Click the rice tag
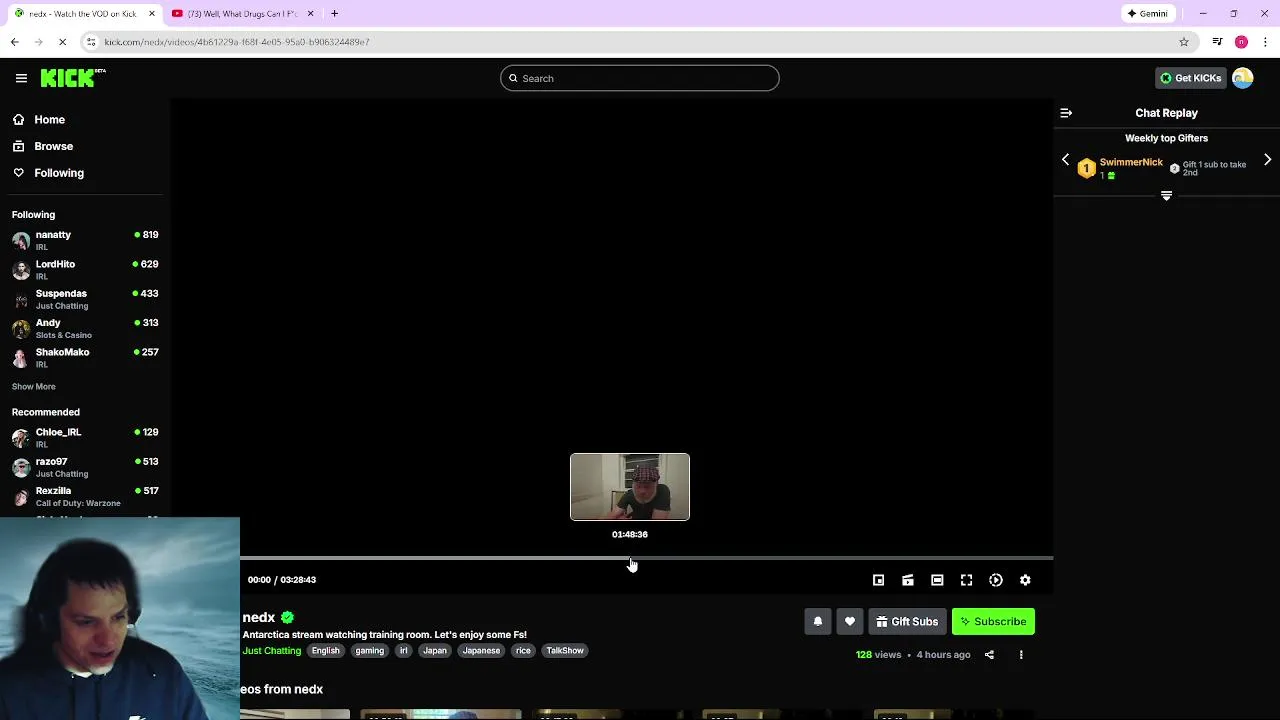 pyautogui.click(x=523, y=651)
